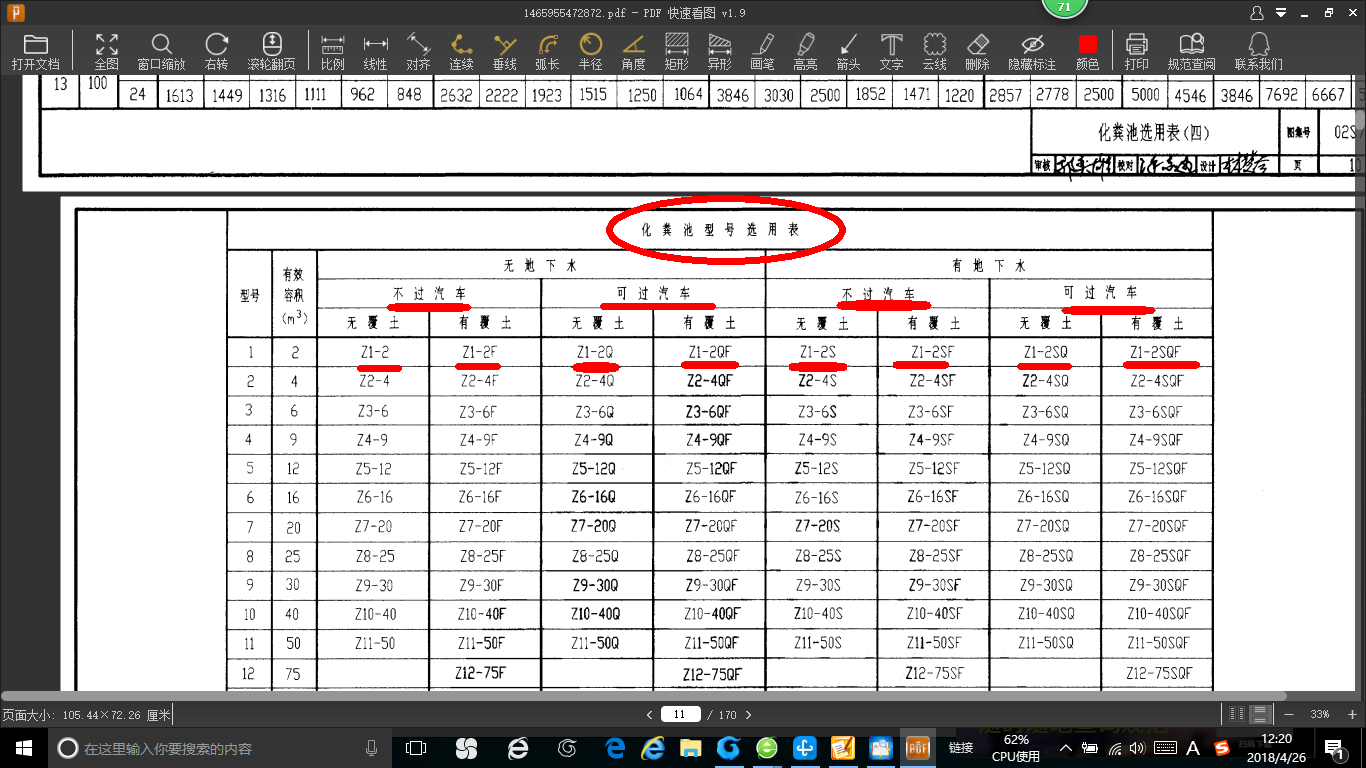
Task: Select the 垂线 perpendicular line tool
Action: tap(505, 52)
